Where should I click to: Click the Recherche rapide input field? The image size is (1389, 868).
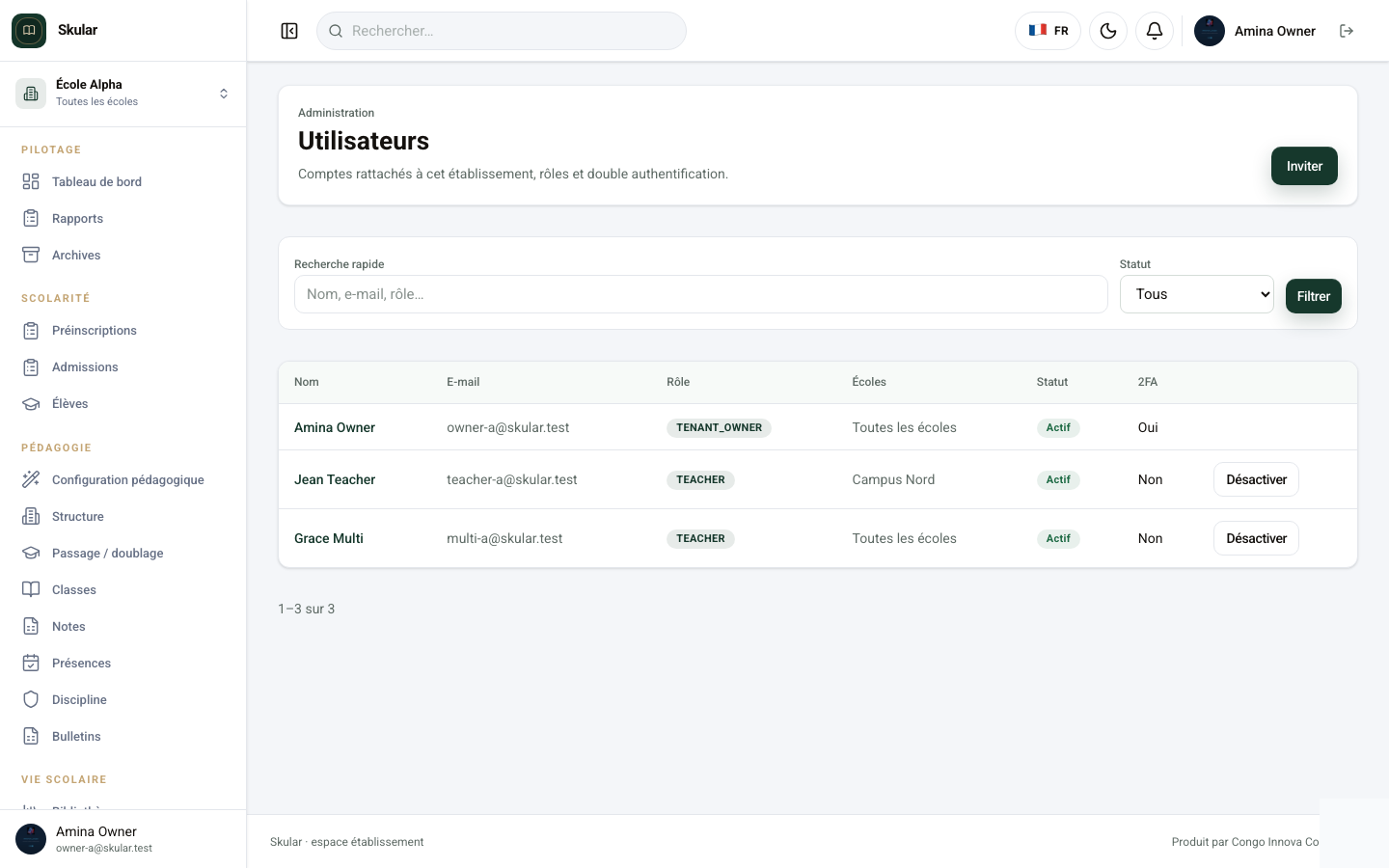(700, 294)
